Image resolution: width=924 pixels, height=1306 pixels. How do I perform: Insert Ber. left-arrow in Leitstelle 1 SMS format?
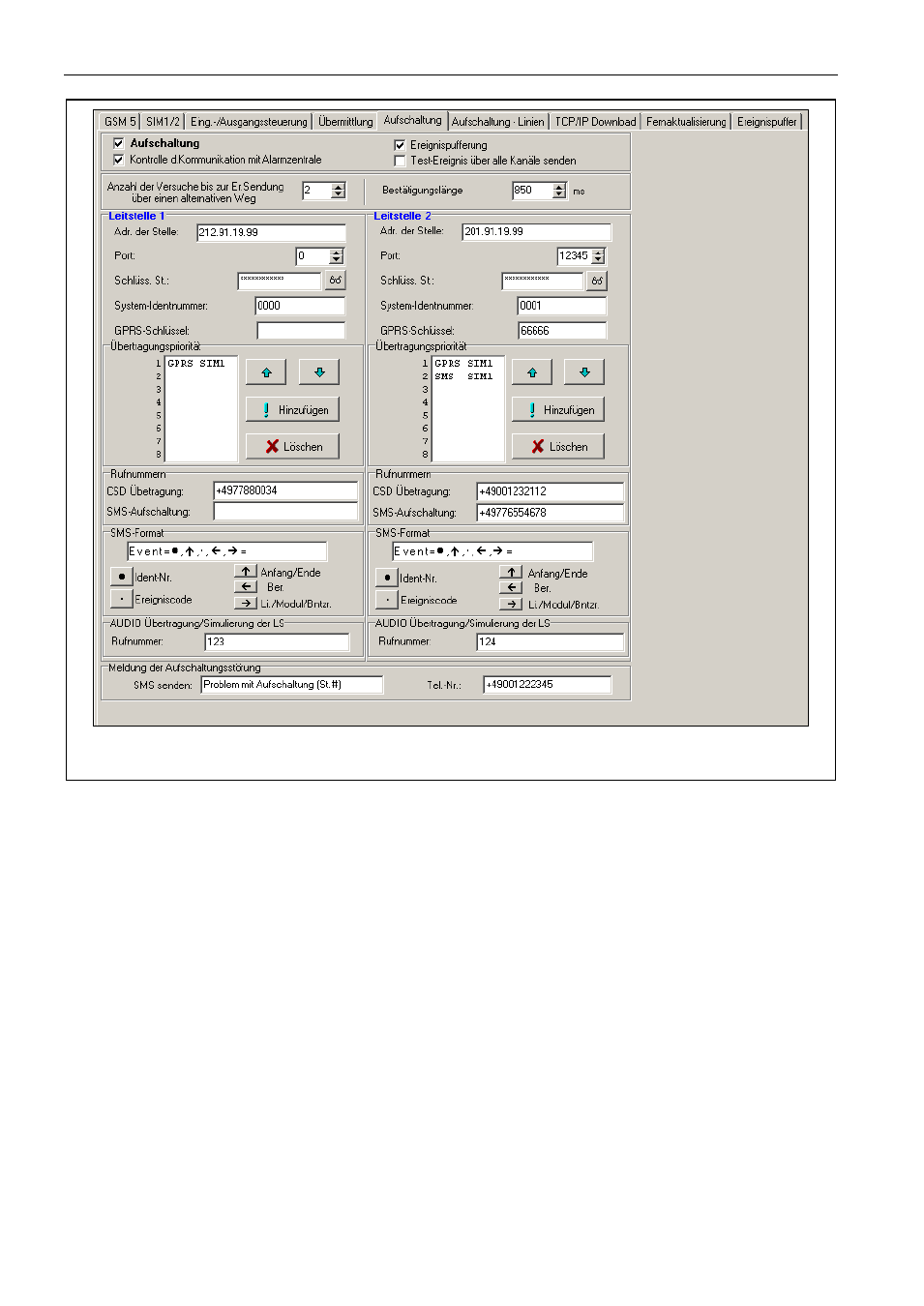246,586
